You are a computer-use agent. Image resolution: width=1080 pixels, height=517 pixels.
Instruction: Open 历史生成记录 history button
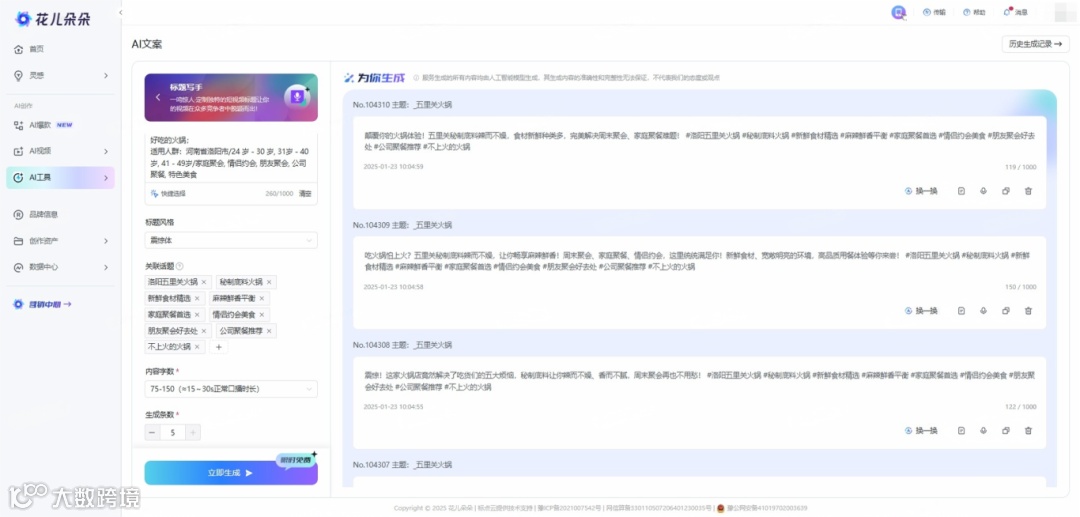[x=1035, y=44]
